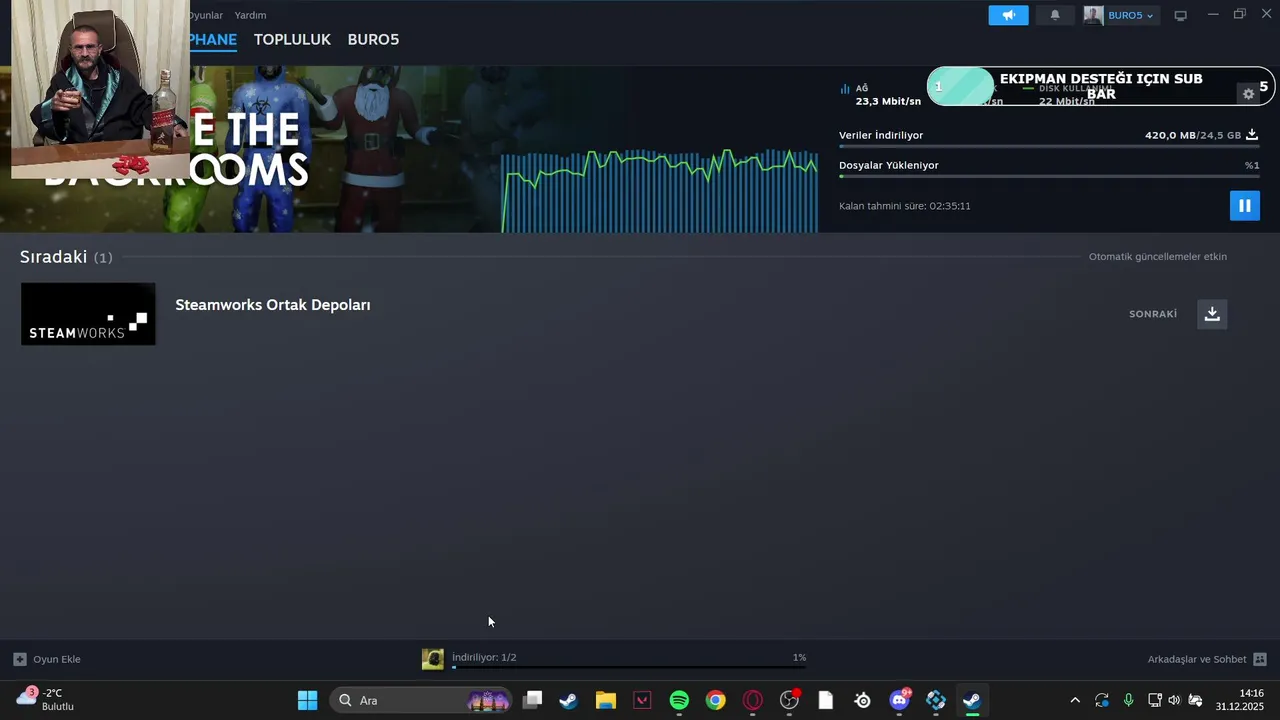Open the Yardım menu
Viewport: 1280px width, 720px height.
pyautogui.click(x=250, y=15)
